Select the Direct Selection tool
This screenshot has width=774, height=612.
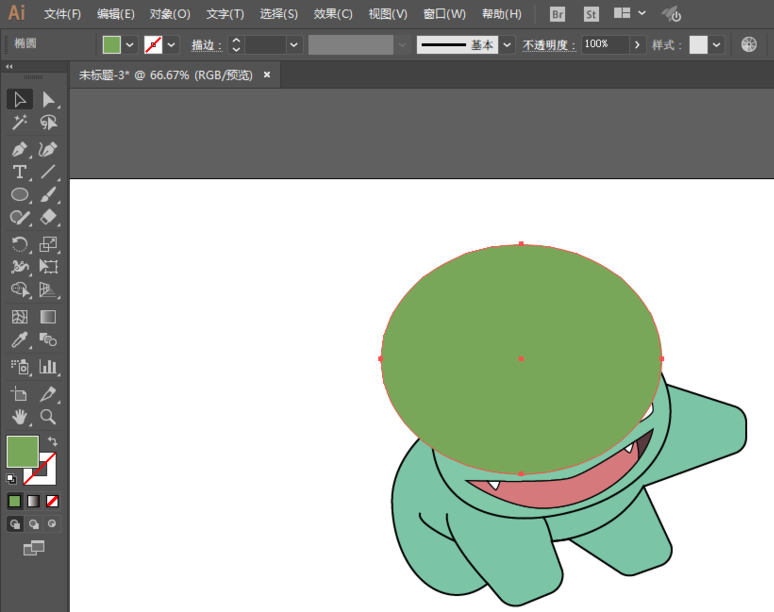48,99
